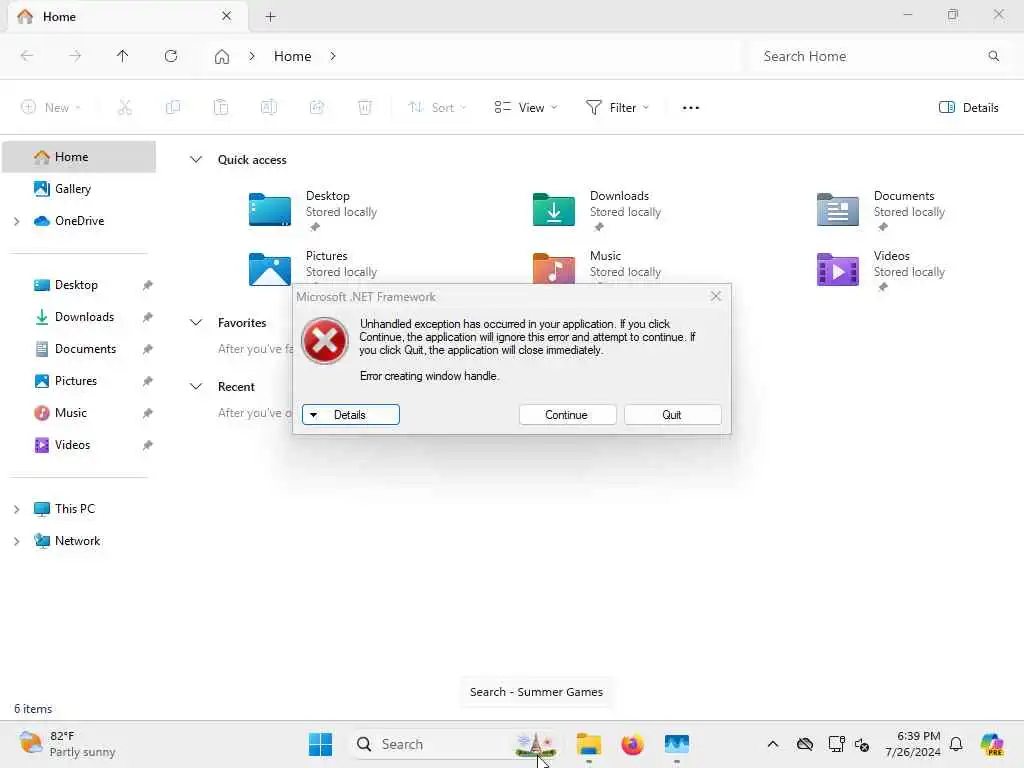
Task: Open a new tab with plus button
Action: tap(270, 17)
